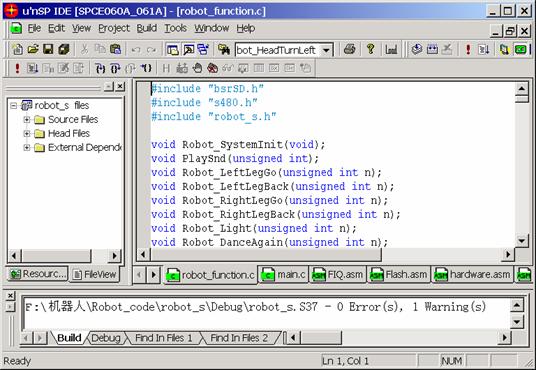Select the Source Files tree item
This screenshot has width=536, height=370.
[73, 119]
